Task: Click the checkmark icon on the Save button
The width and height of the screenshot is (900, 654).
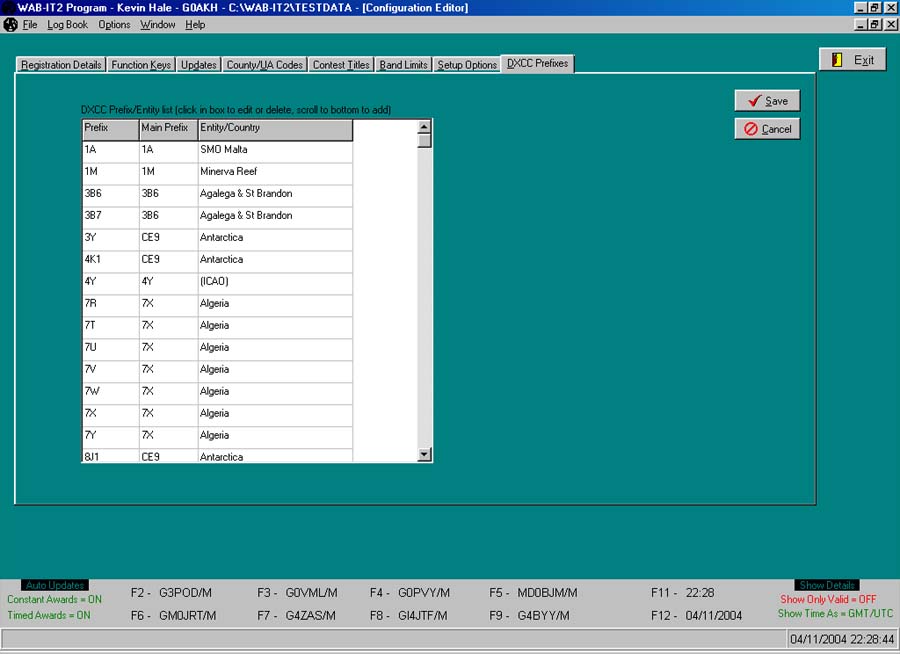Action: 752,100
